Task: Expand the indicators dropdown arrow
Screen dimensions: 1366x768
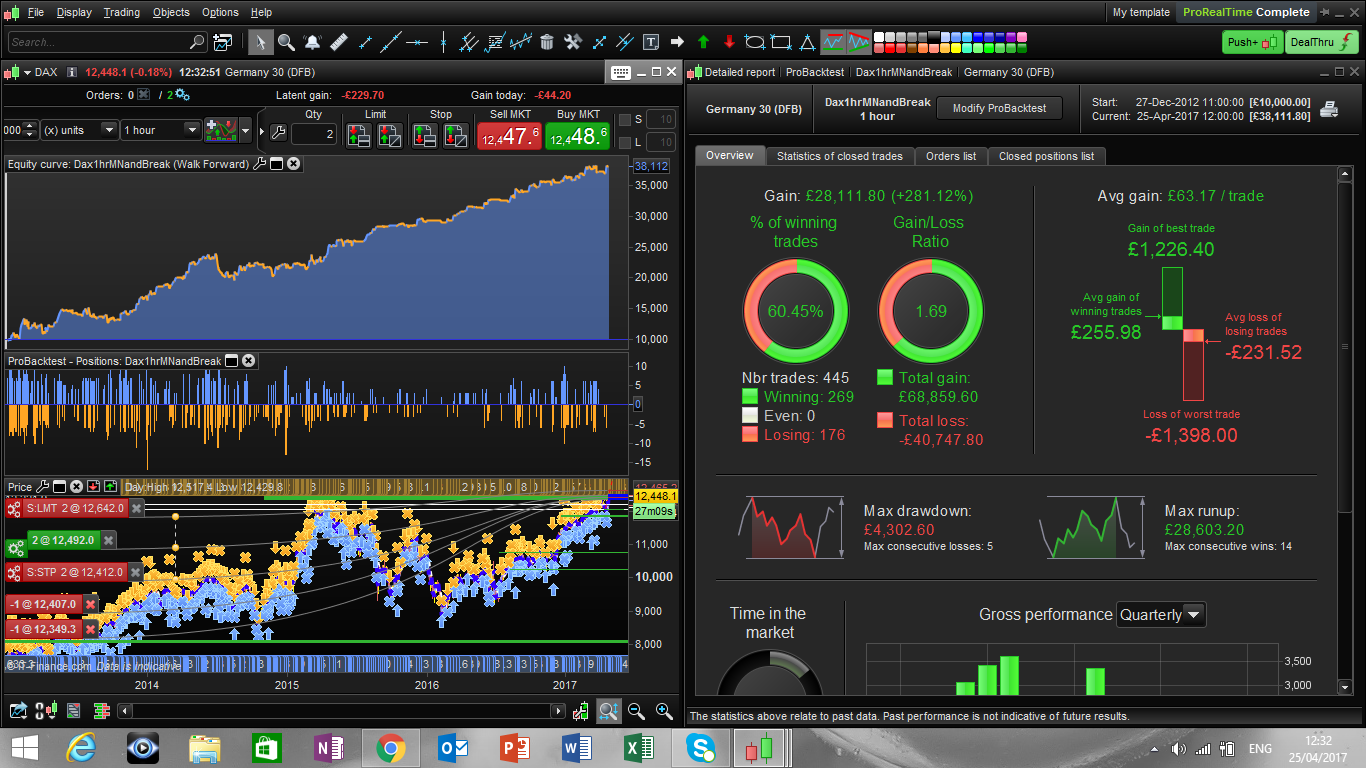Action: coord(246,130)
